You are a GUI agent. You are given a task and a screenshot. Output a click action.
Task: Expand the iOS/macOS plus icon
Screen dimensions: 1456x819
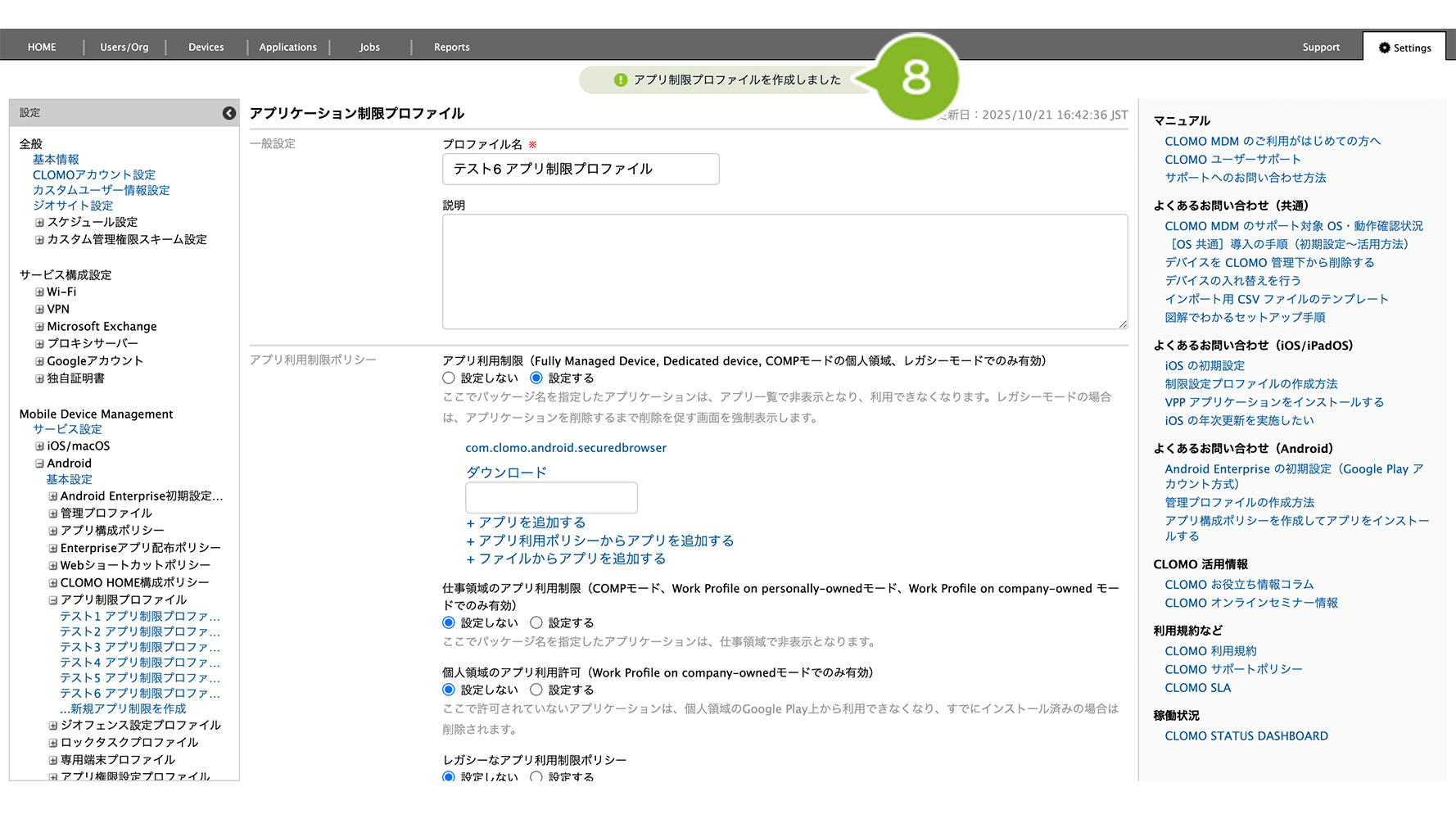[39, 446]
